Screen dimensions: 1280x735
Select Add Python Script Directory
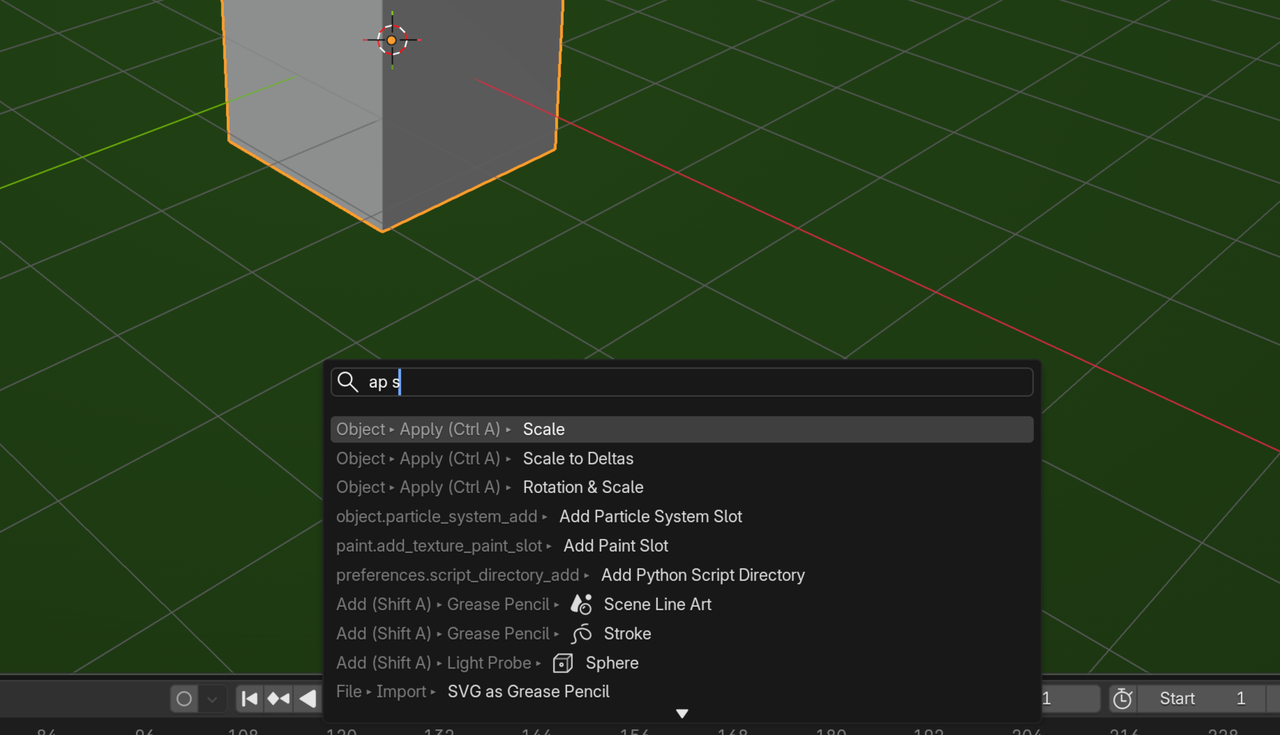(x=682, y=575)
